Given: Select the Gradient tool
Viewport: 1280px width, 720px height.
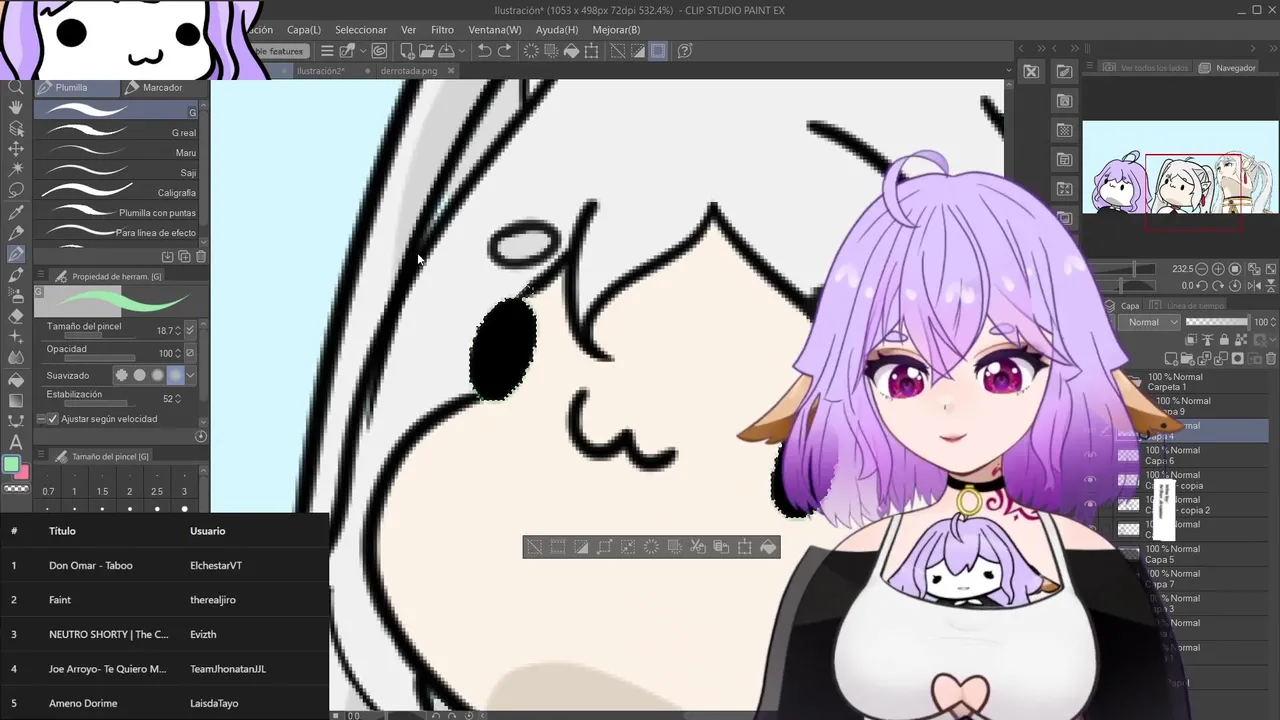Looking at the screenshot, I should pos(16,400).
